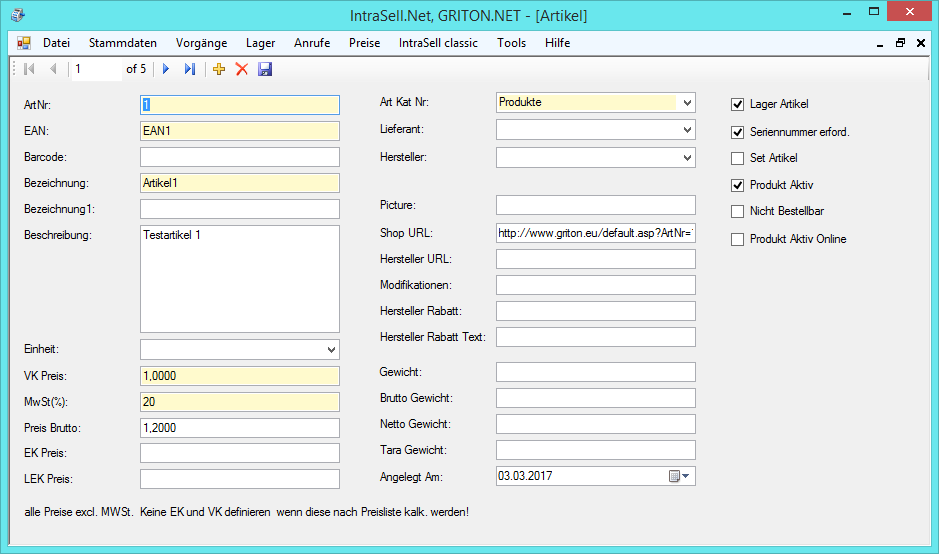The image size is (939, 554).
Task: Click the Barcode field
Action: tap(240, 157)
